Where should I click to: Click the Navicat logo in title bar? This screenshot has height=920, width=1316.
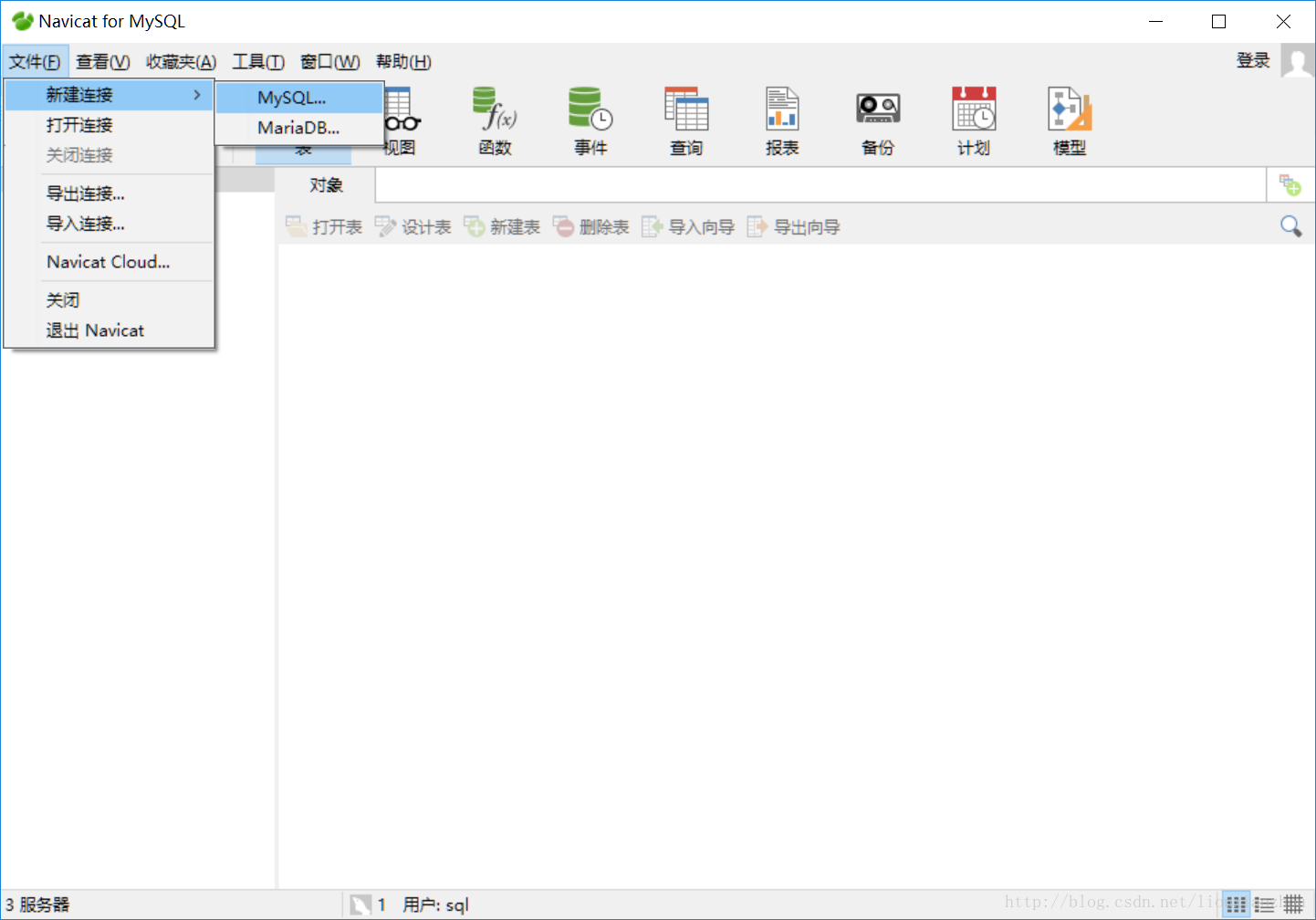(x=22, y=21)
